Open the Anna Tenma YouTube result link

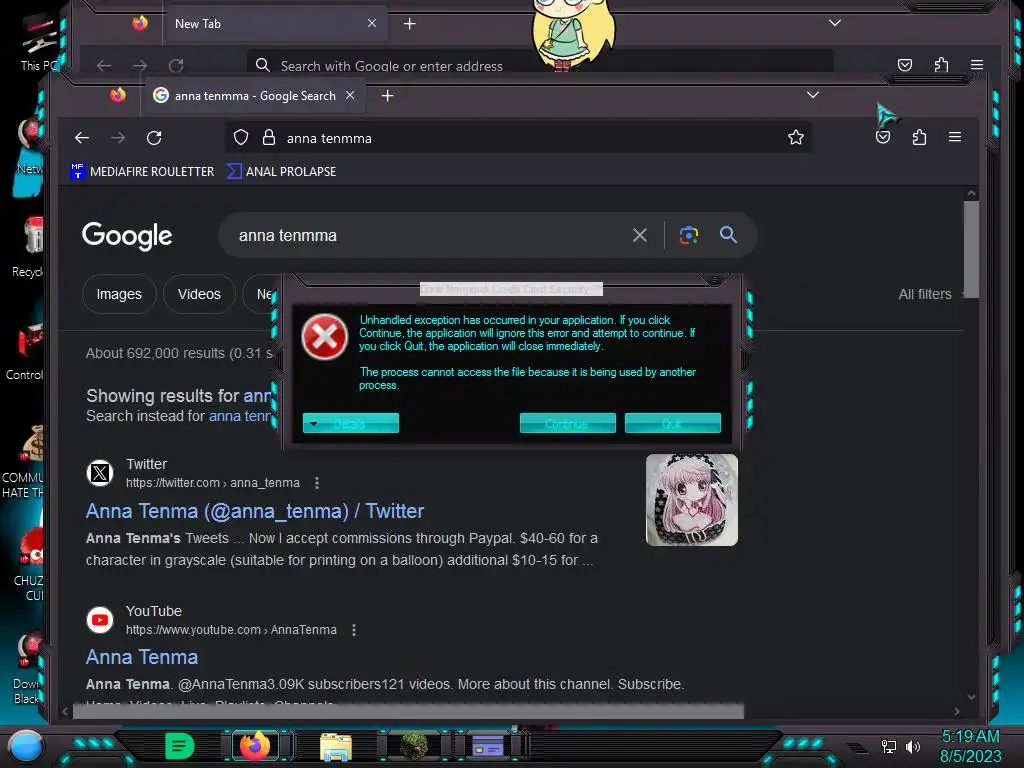click(x=142, y=657)
